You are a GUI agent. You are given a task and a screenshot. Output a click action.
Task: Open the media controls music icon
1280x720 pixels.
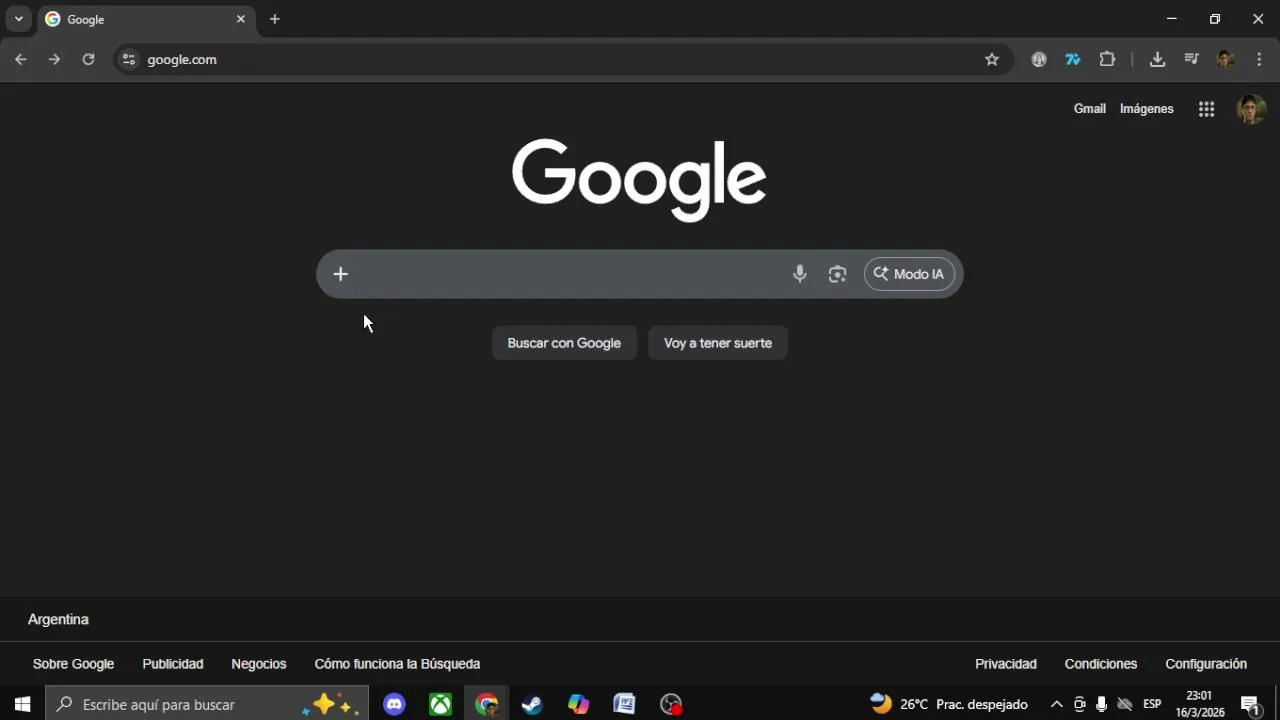click(1191, 60)
